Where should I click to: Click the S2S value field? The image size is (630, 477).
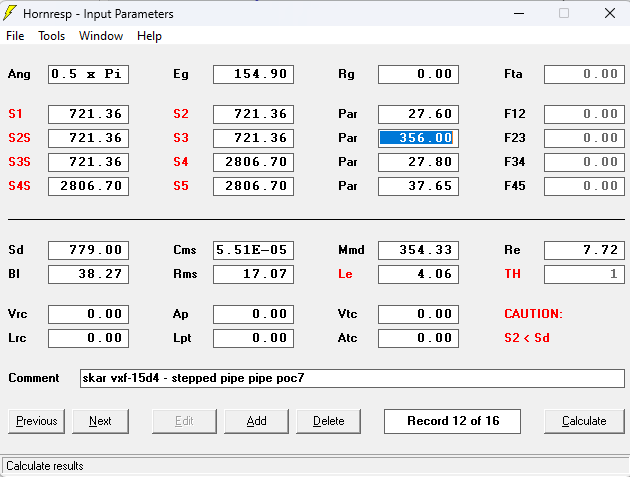[x=88, y=138]
